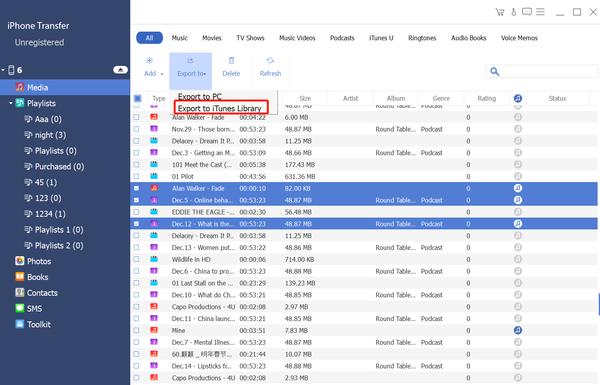Click ringtone icon in Wildlife in HD row
This screenshot has height=385, width=600.
518,259
